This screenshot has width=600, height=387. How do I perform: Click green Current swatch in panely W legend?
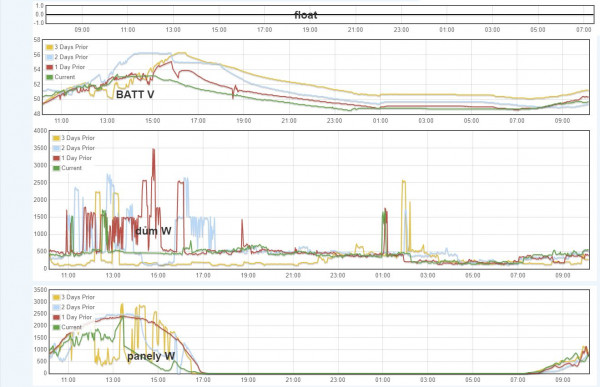pyautogui.click(x=56, y=327)
